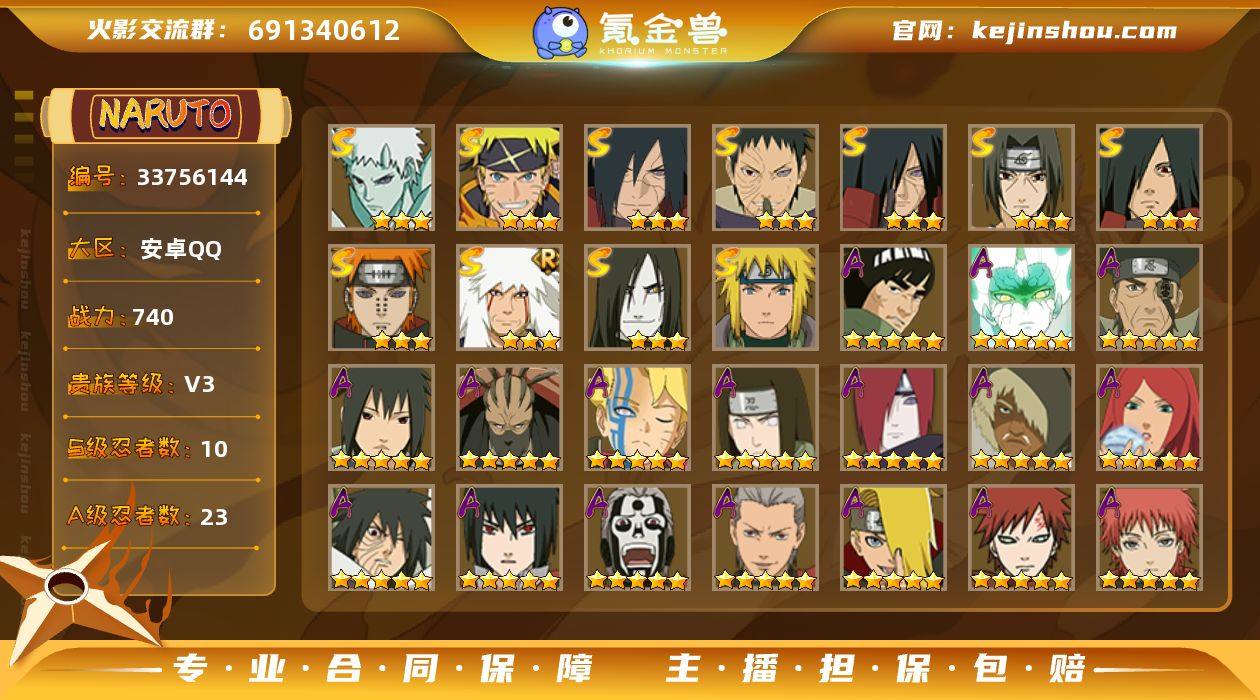The height and width of the screenshot is (700, 1260).
Task: Choose the Itachi S-rank portrait with forehead protector
Action: coord(1021,178)
